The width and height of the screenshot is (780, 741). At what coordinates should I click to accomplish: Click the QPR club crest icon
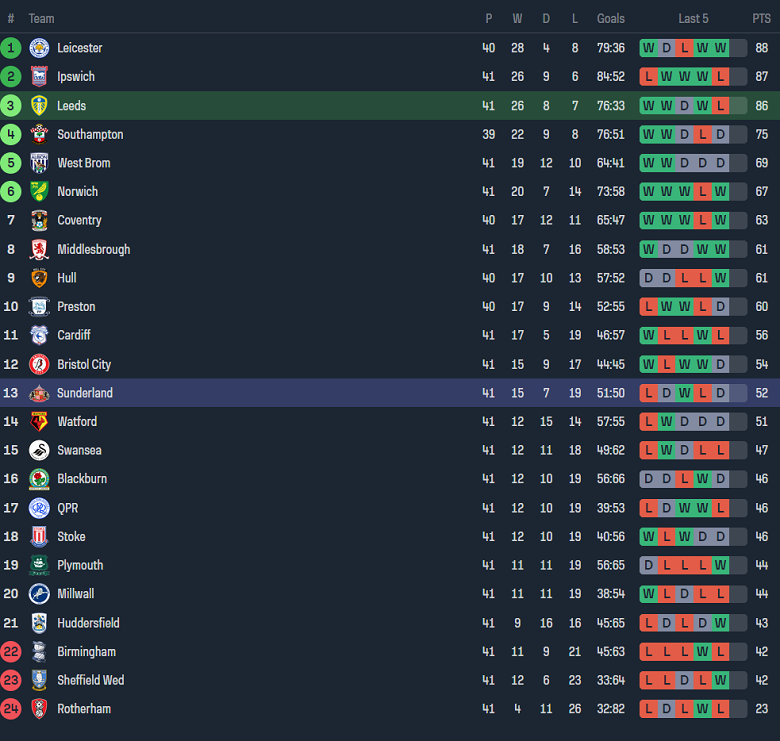coord(39,508)
